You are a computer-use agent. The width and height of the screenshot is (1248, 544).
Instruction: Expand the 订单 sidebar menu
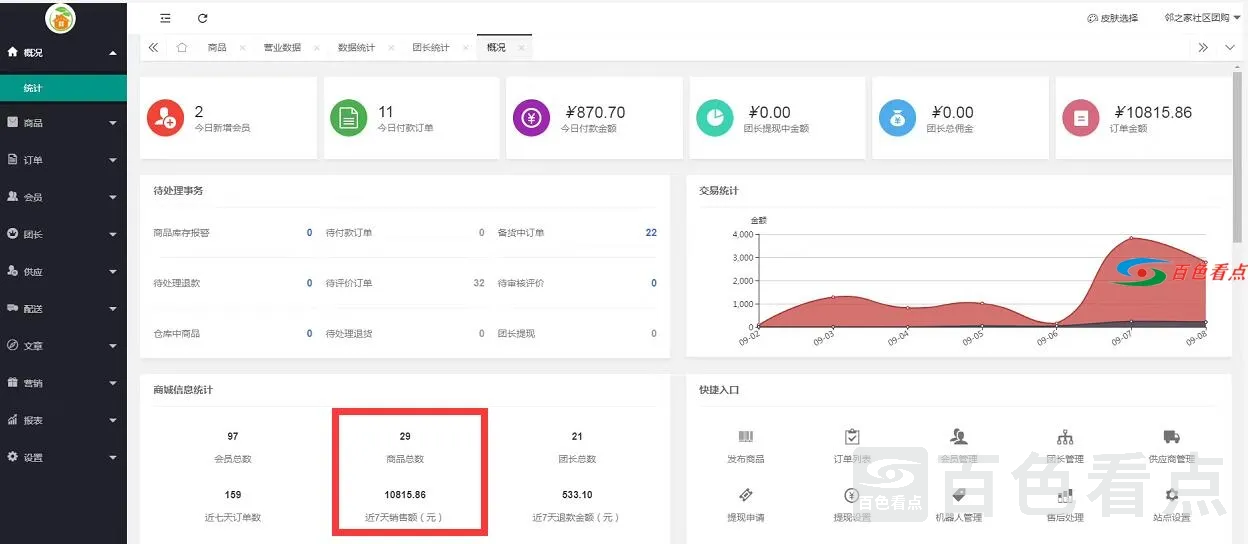coord(63,160)
